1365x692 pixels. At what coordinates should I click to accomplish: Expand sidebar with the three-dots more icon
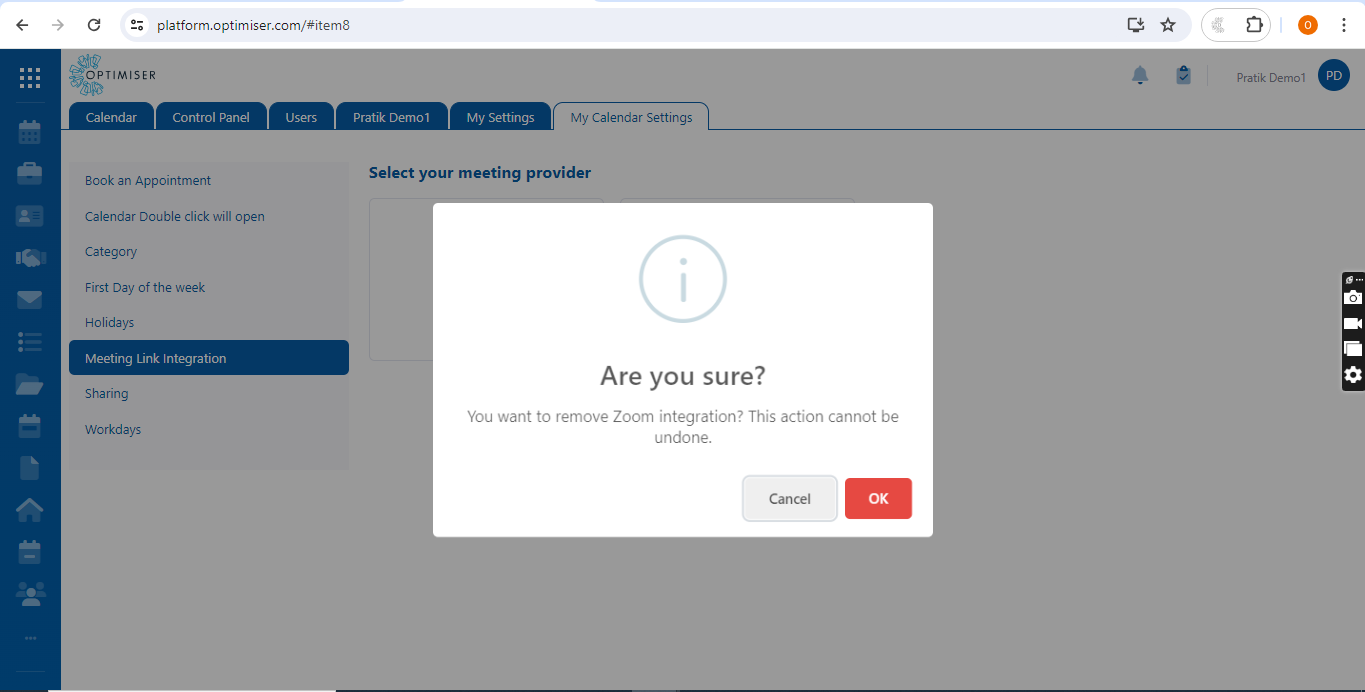point(30,638)
